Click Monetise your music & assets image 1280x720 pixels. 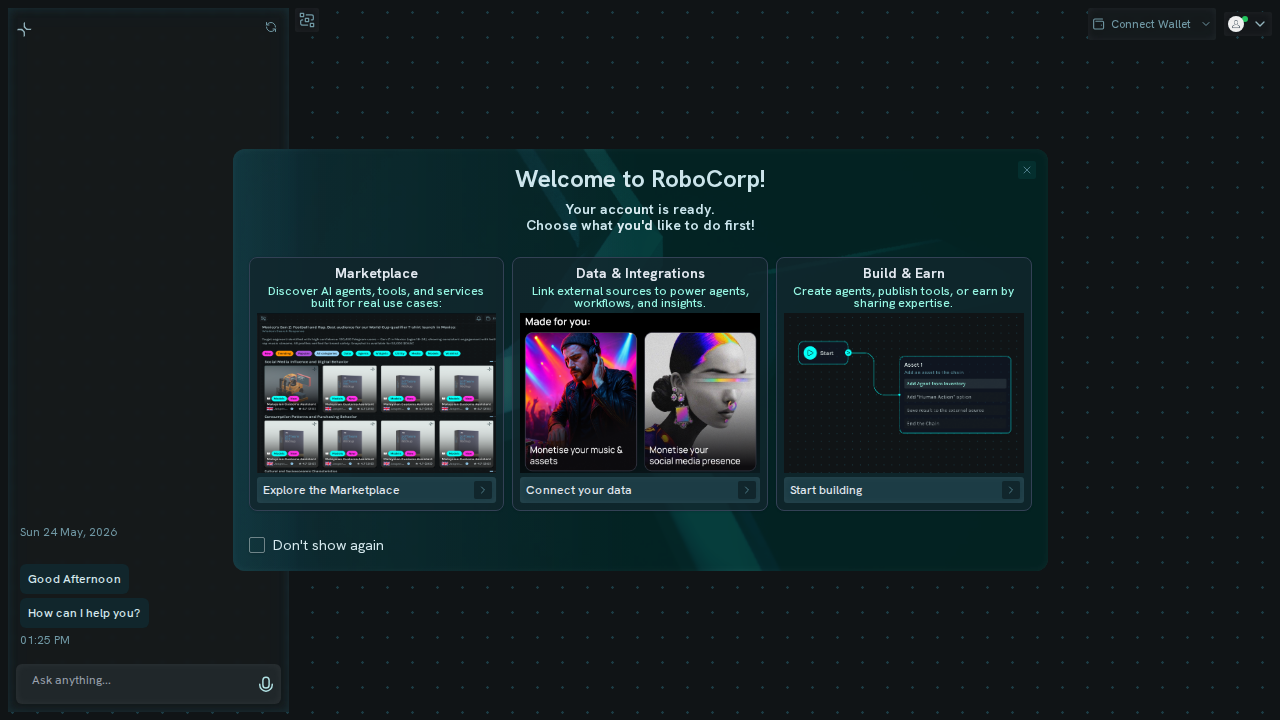pos(581,401)
